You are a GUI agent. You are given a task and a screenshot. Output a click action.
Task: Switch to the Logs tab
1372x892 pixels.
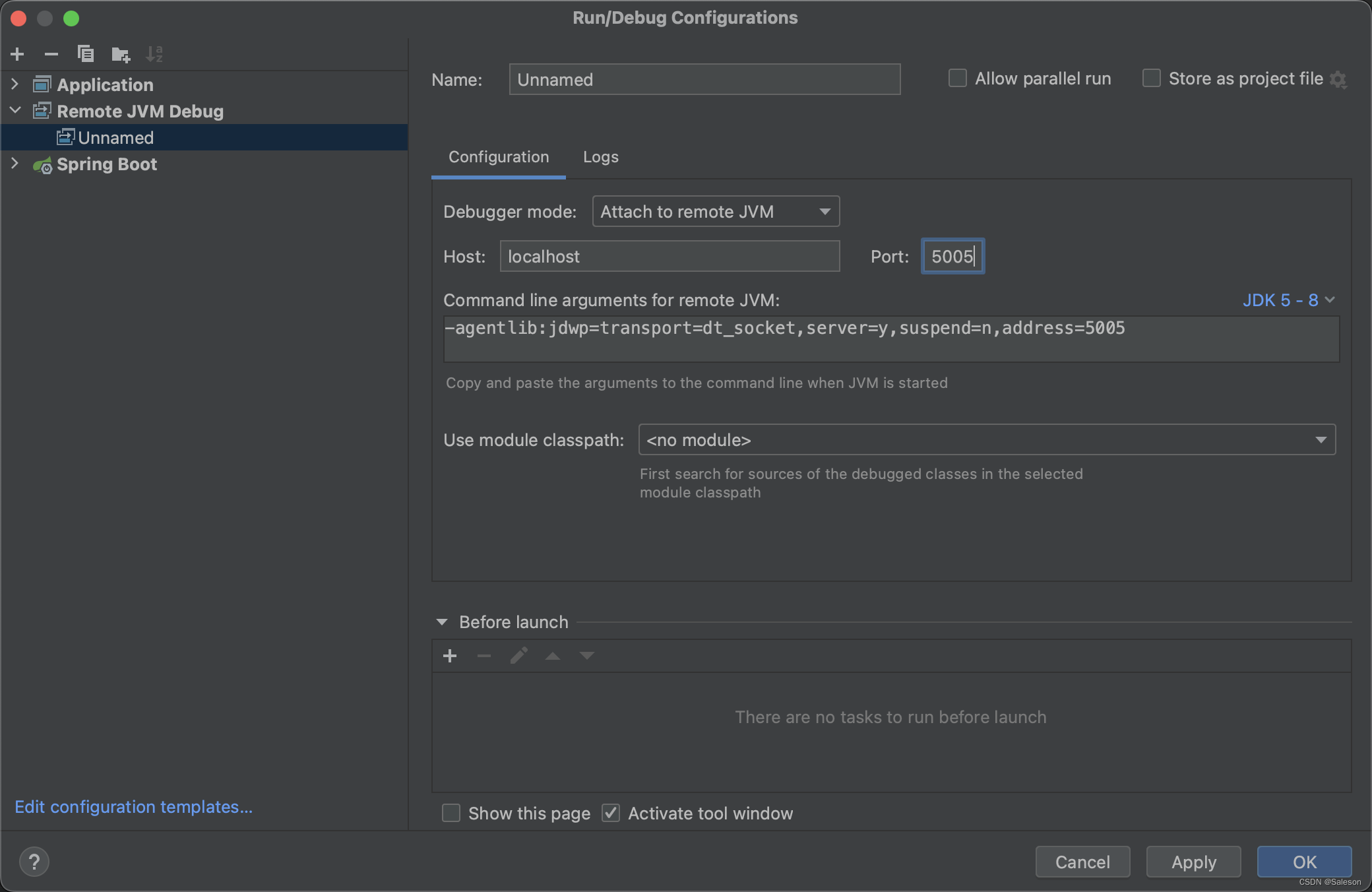600,157
